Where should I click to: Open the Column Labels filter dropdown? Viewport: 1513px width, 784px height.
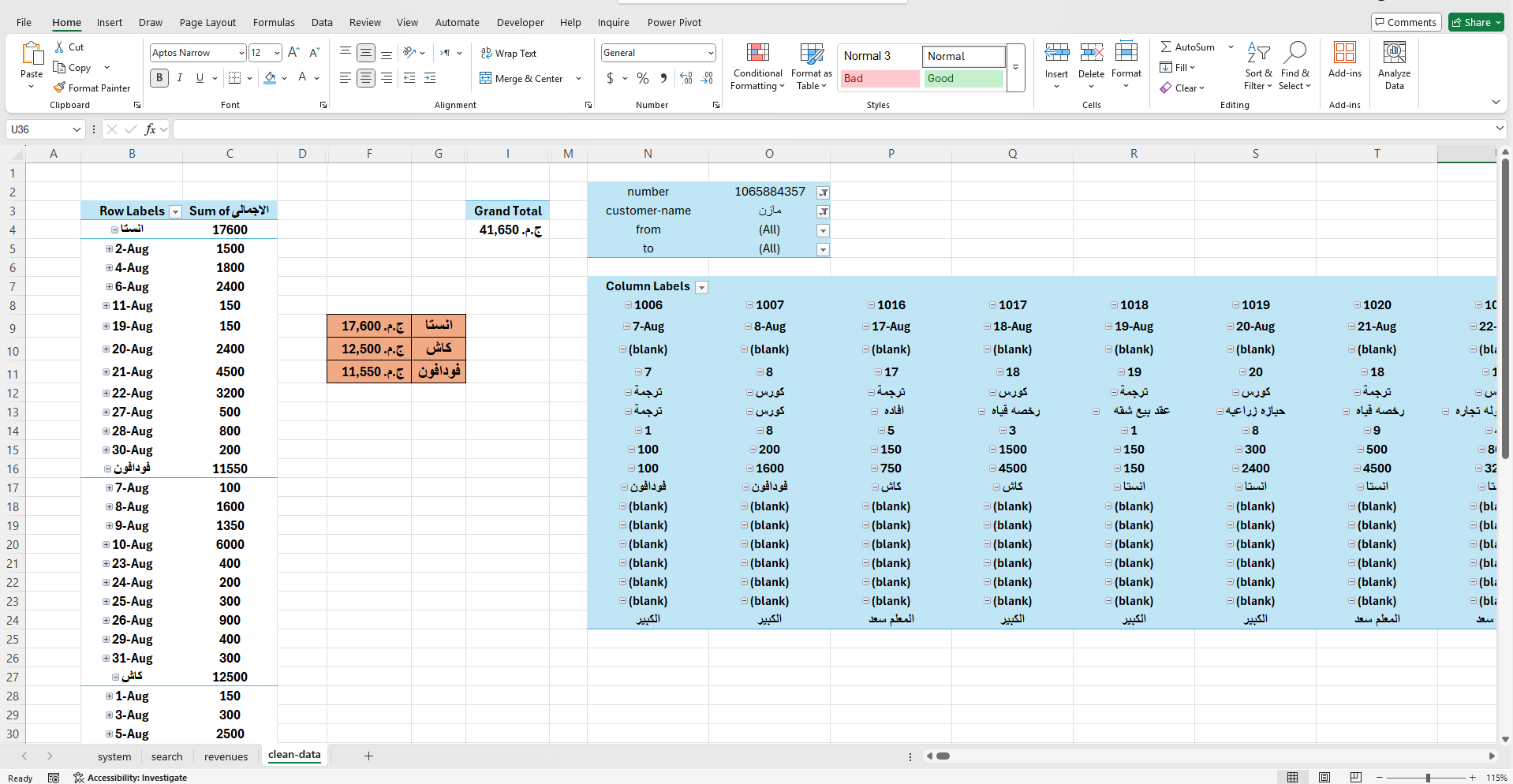click(701, 287)
